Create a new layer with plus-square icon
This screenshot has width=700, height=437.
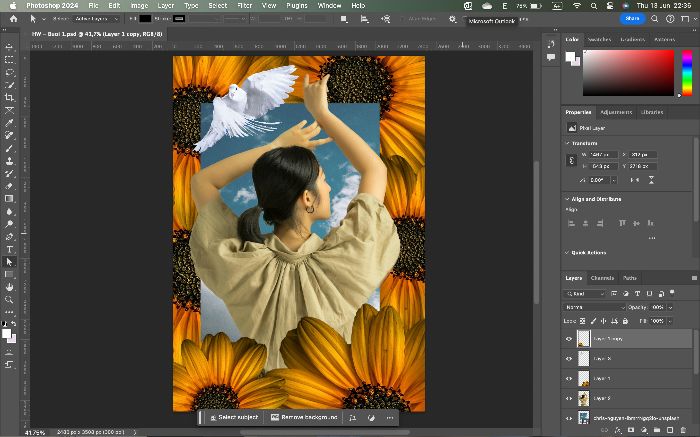670,430
